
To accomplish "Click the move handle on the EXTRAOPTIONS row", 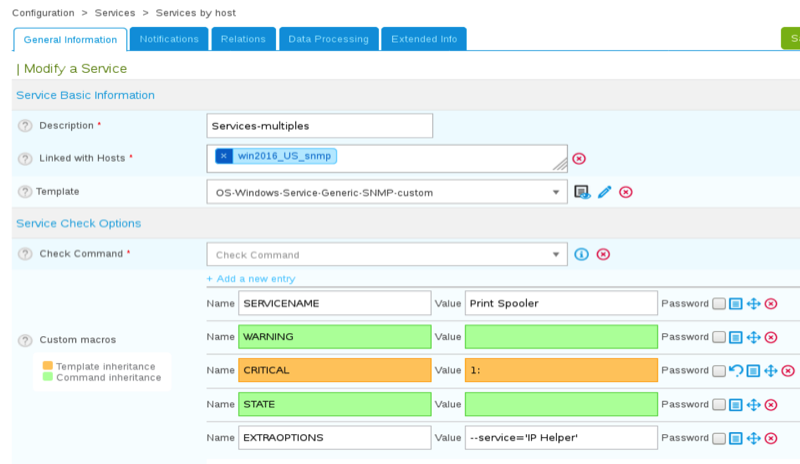I will pyautogui.click(x=754, y=439).
